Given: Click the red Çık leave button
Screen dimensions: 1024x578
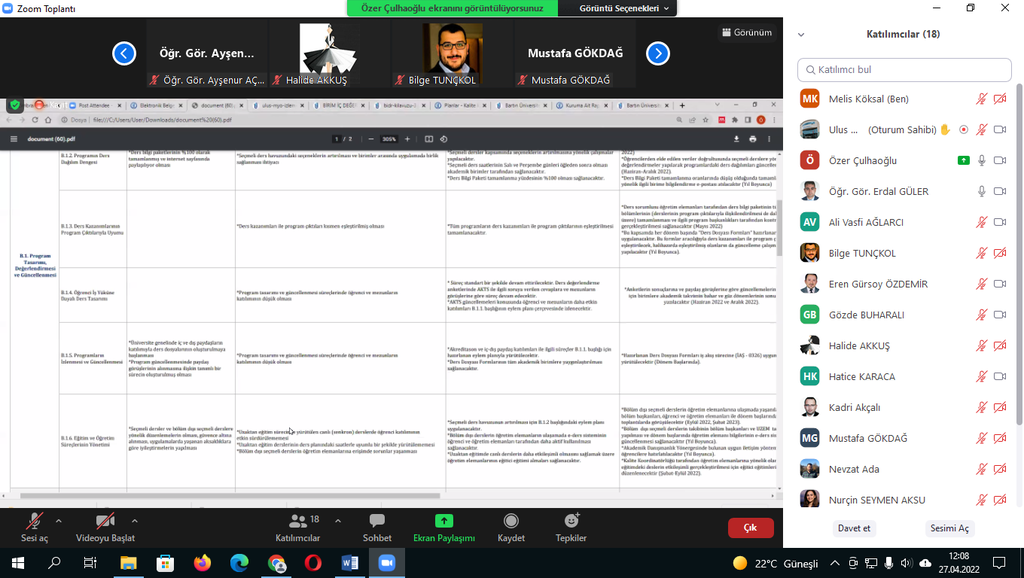Looking at the screenshot, I should pyautogui.click(x=750, y=528).
